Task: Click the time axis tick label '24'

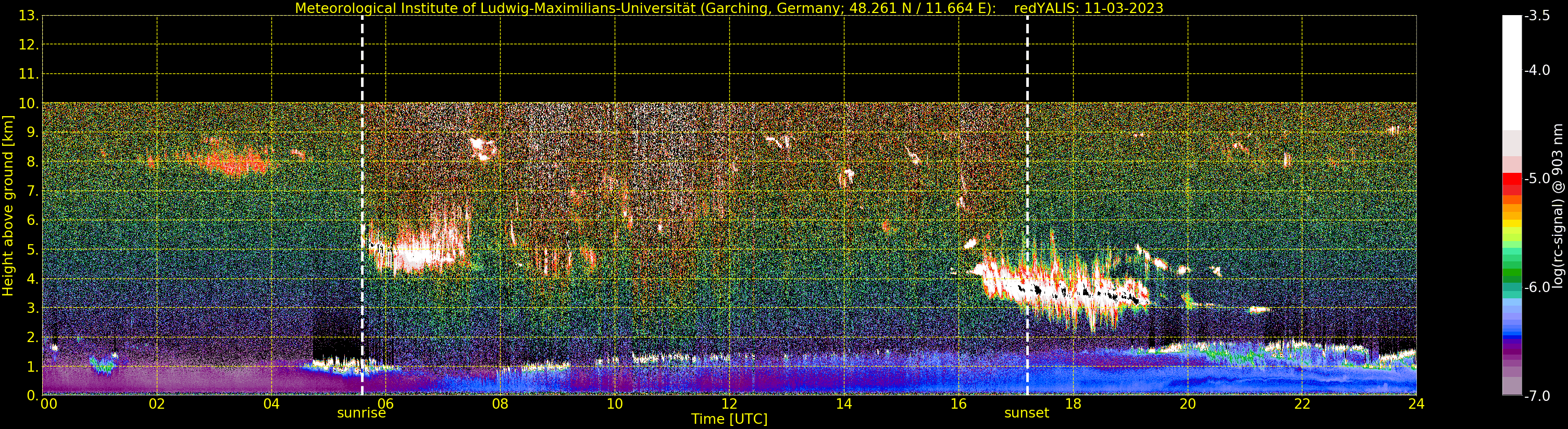Action: coord(1416,404)
